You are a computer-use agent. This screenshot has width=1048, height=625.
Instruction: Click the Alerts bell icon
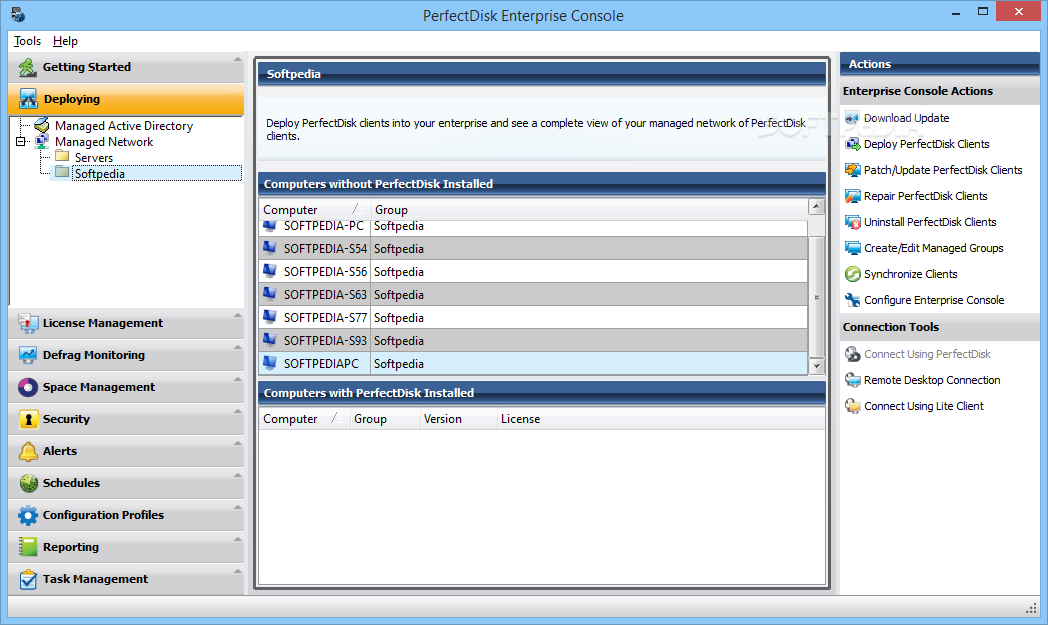coord(28,451)
